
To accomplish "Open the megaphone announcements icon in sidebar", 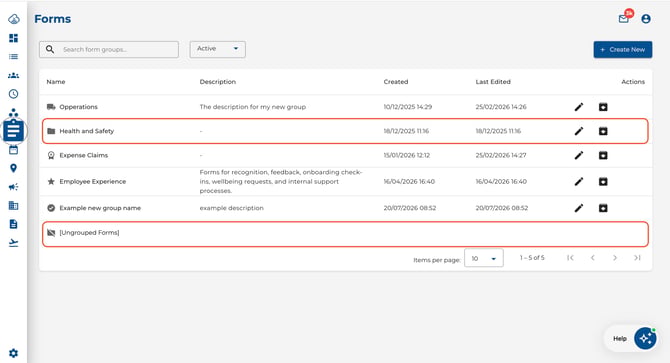I will pyautogui.click(x=14, y=187).
